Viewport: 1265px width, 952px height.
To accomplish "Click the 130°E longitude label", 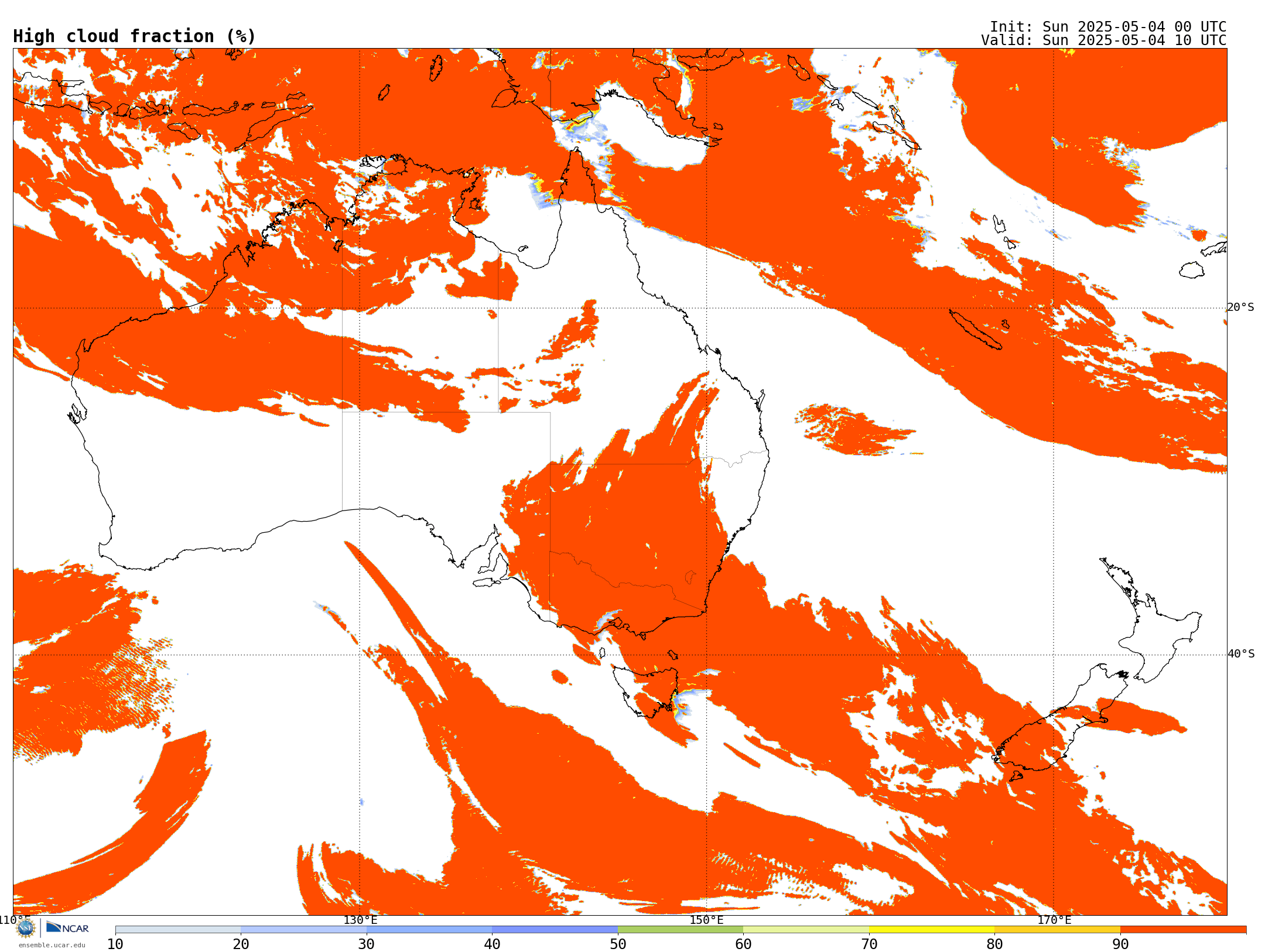I will pyautogui.click(x=360, y=920).
